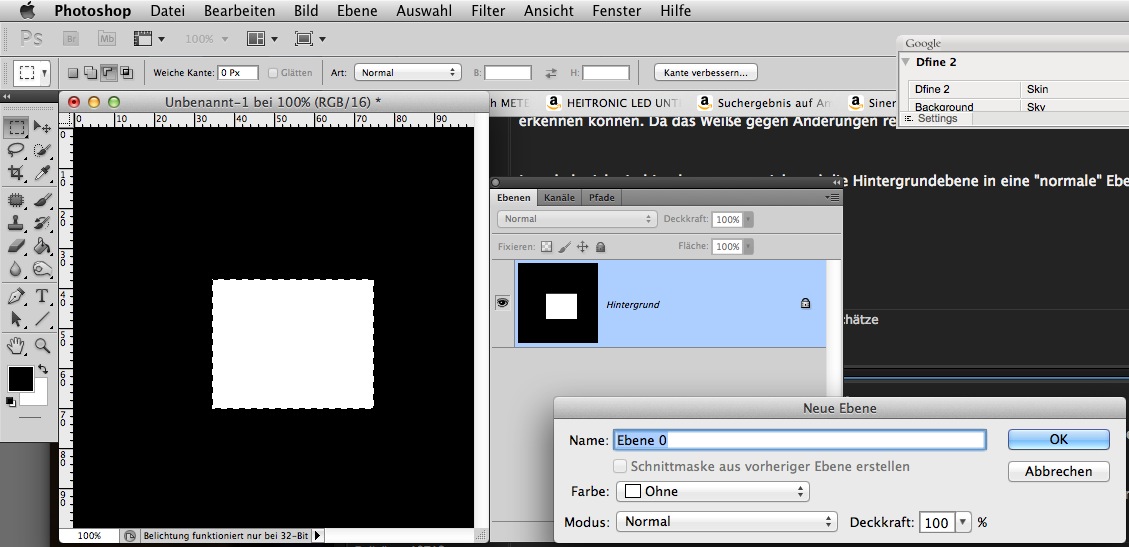
Task: Select the Eyedropper tool
Action: [42, 173]
